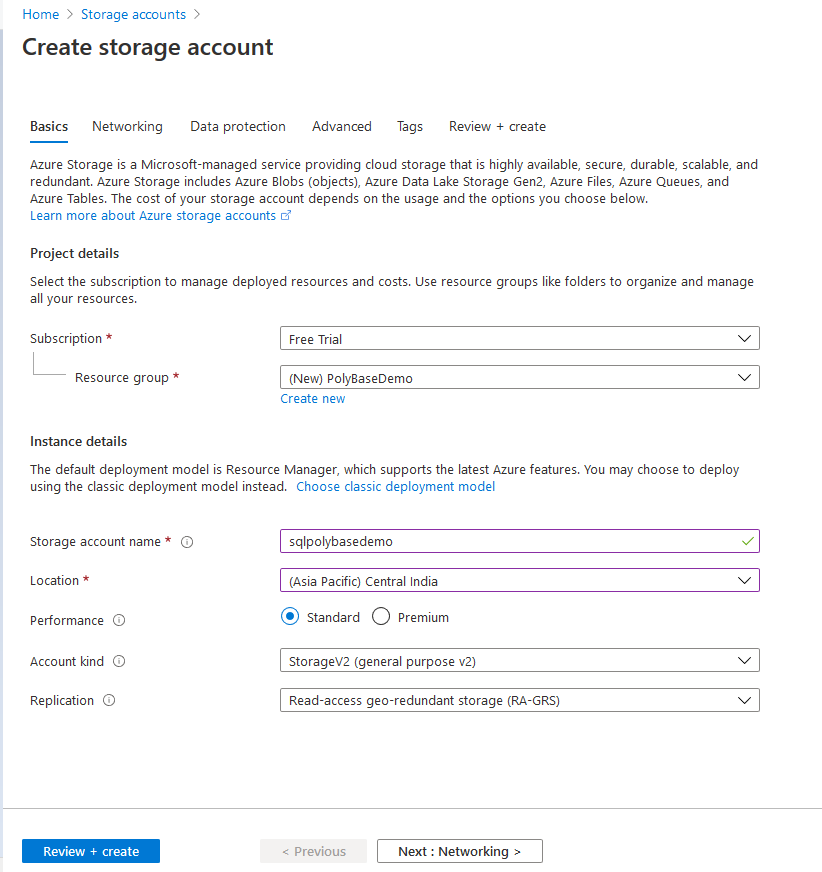
Task: Click the Account kind info icon
Action: tap(119, 661)
